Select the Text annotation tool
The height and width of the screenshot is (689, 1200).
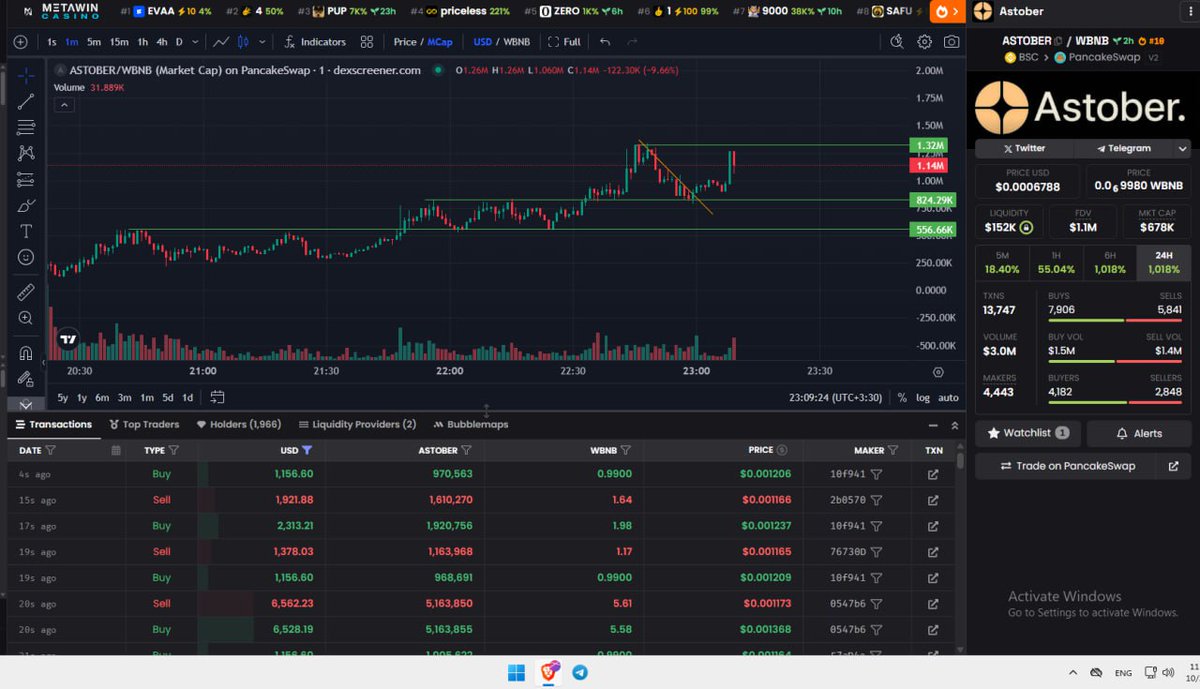pos(26,231)
